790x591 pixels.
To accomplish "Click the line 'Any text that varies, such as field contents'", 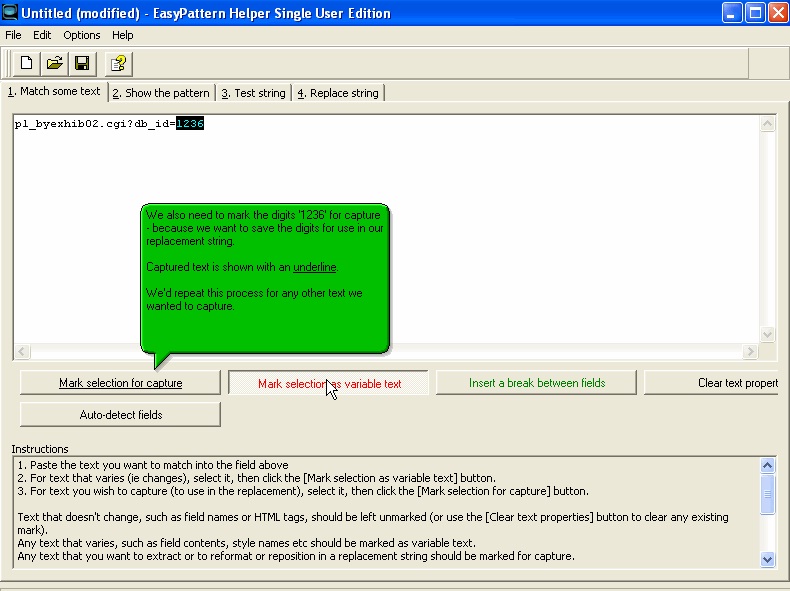I will point(246,543).
